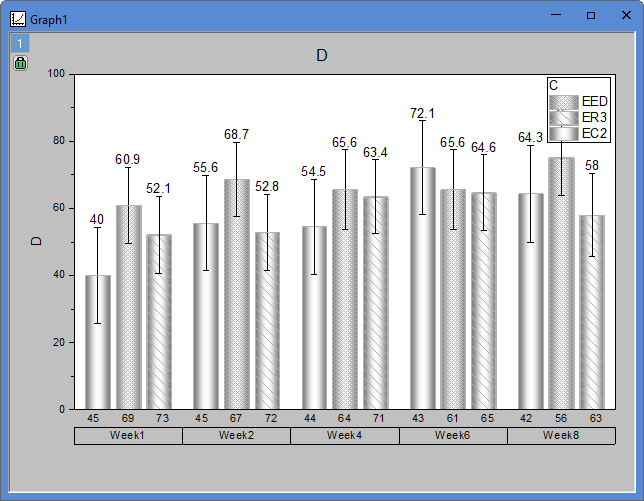Select the Y axis title D

36,241
